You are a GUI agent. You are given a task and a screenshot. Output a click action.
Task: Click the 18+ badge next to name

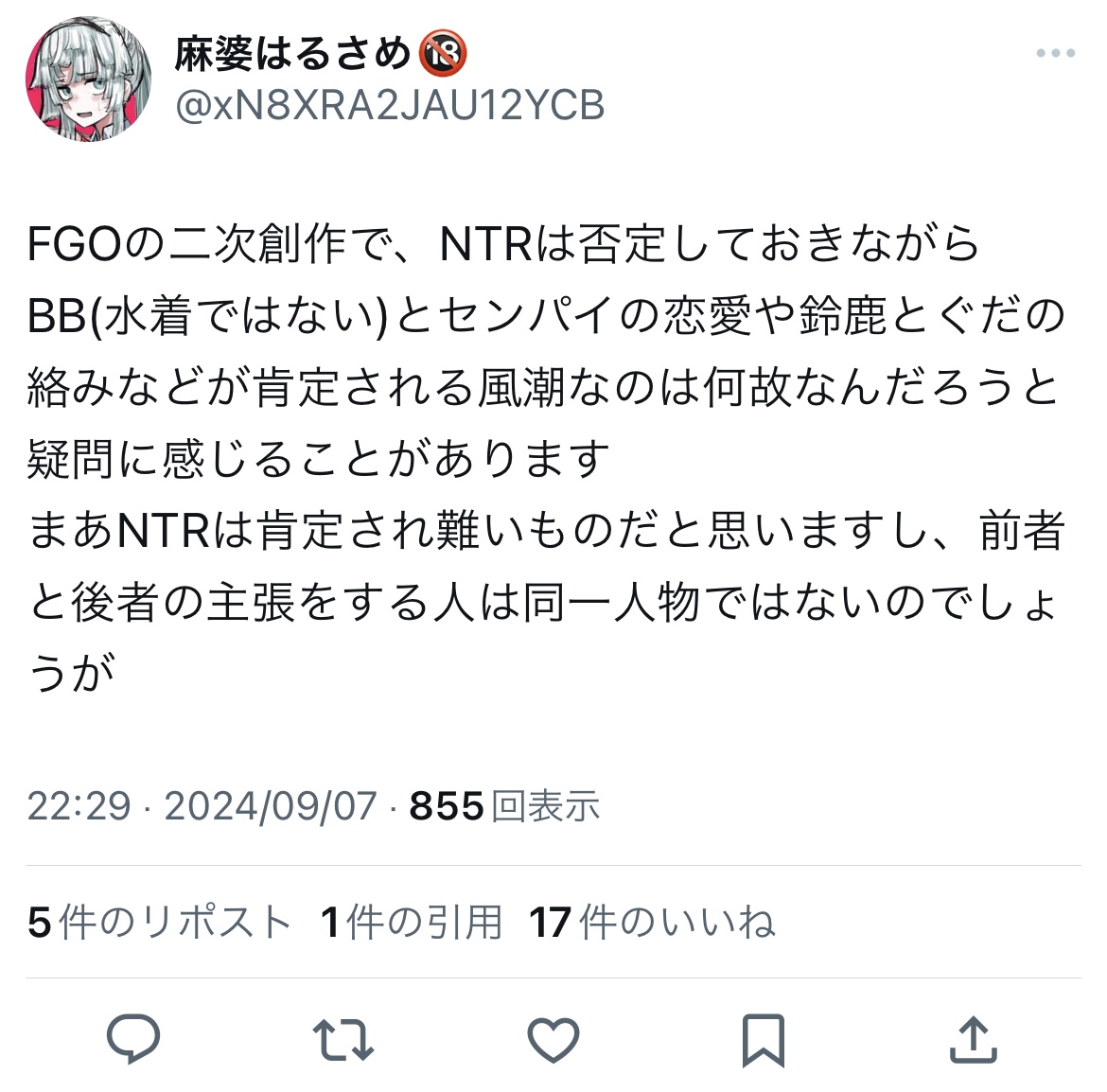(x=443, y=54)
